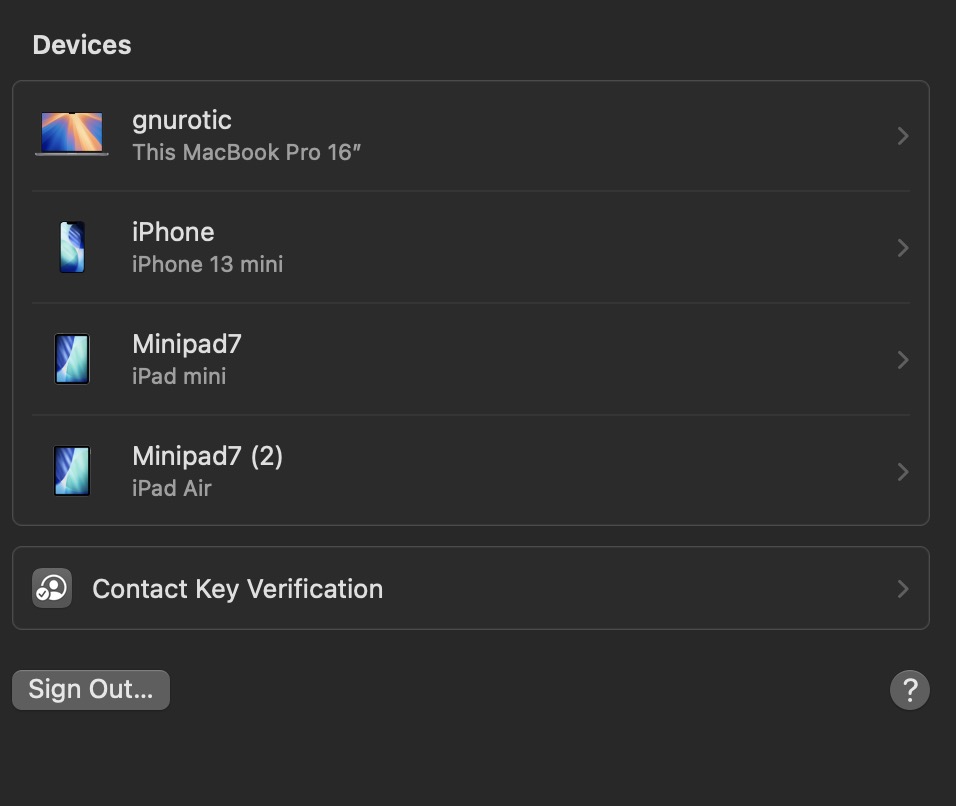Open the Minipad7 (2) device entry
956x806 pixels.
tap(208, 456)
